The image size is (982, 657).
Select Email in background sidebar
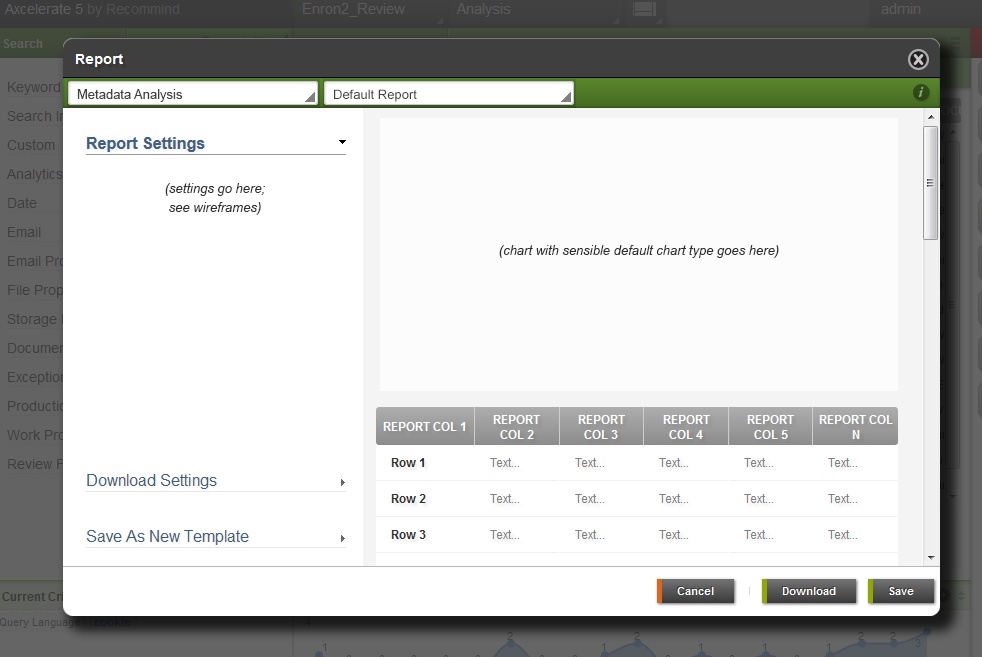24,232
